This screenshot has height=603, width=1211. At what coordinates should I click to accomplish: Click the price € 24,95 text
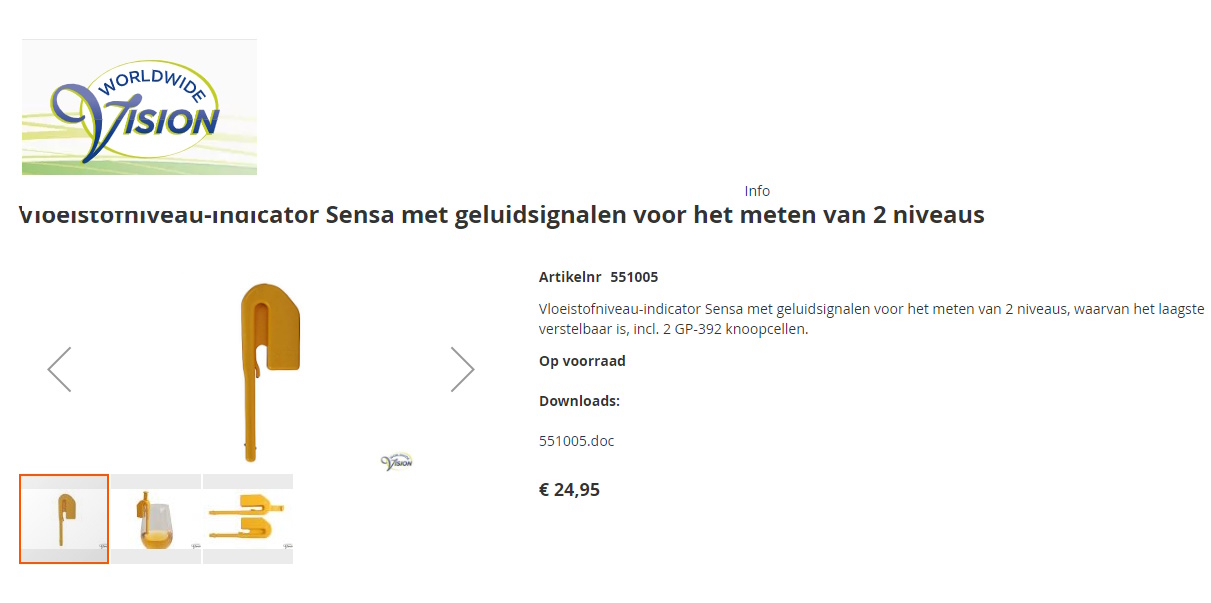pyautogui.click(x=570, y=490)
